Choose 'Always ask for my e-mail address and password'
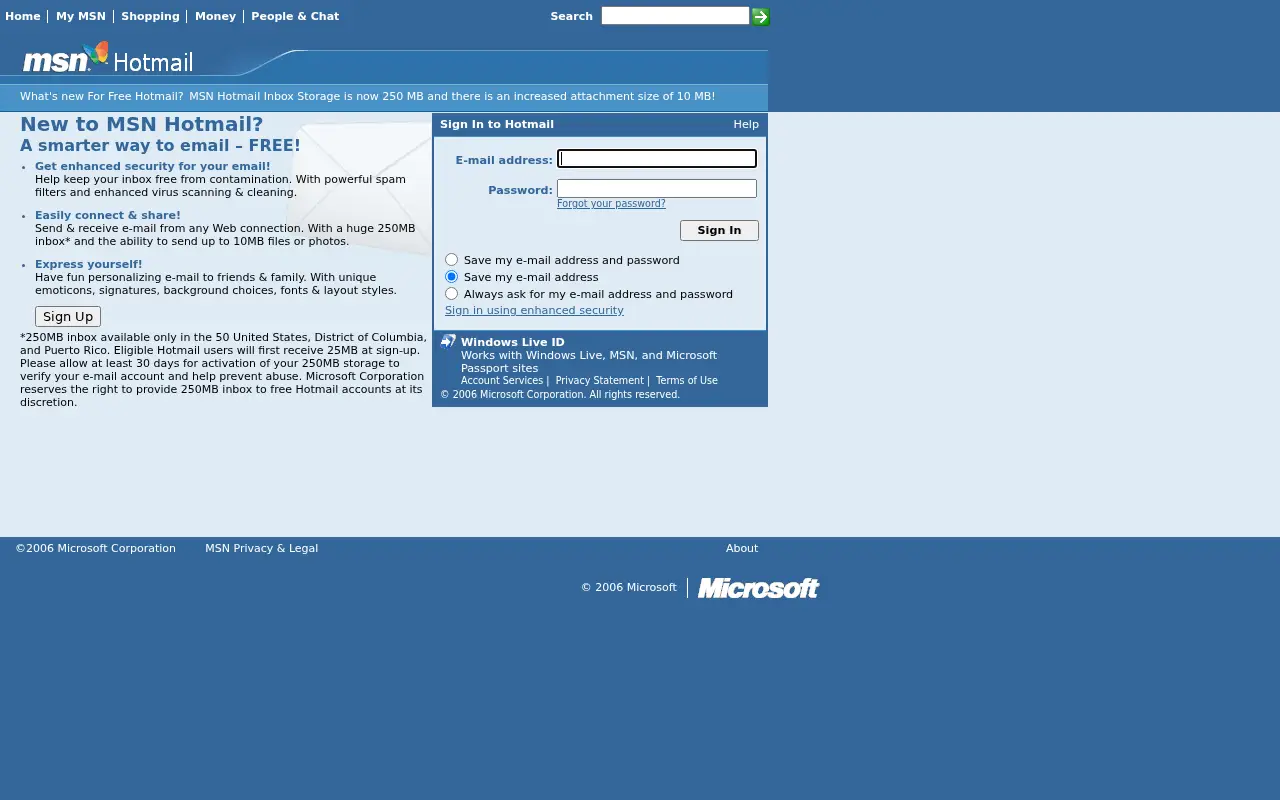 point(452,294)
